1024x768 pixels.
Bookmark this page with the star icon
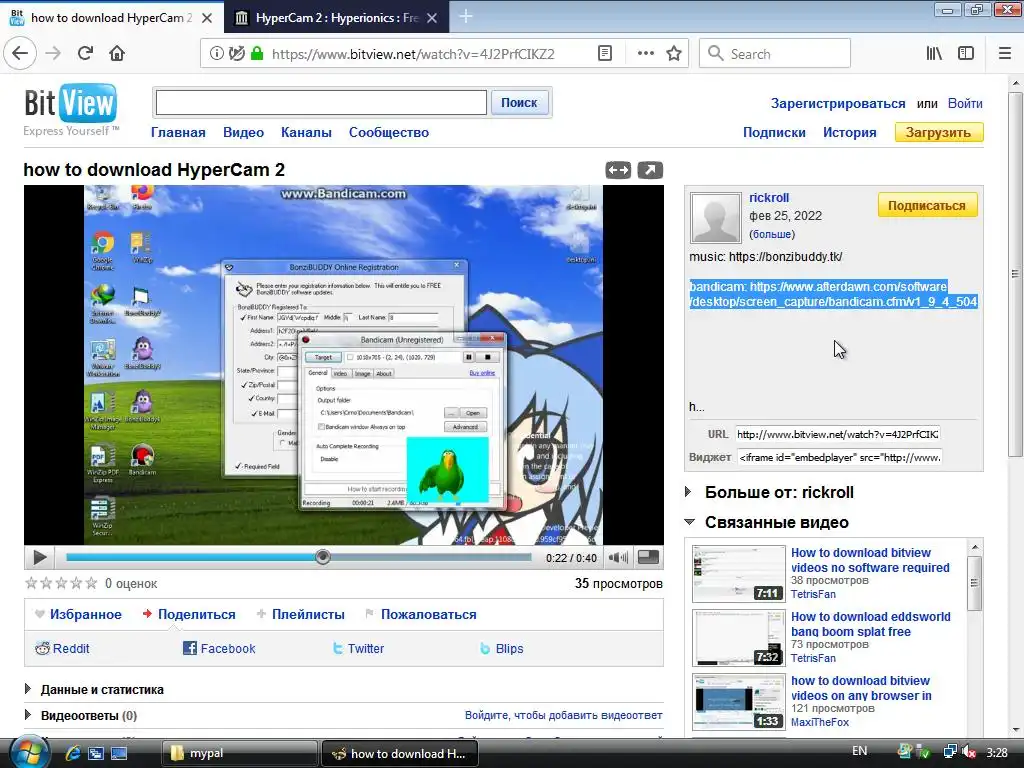click(x=674, y=54)
